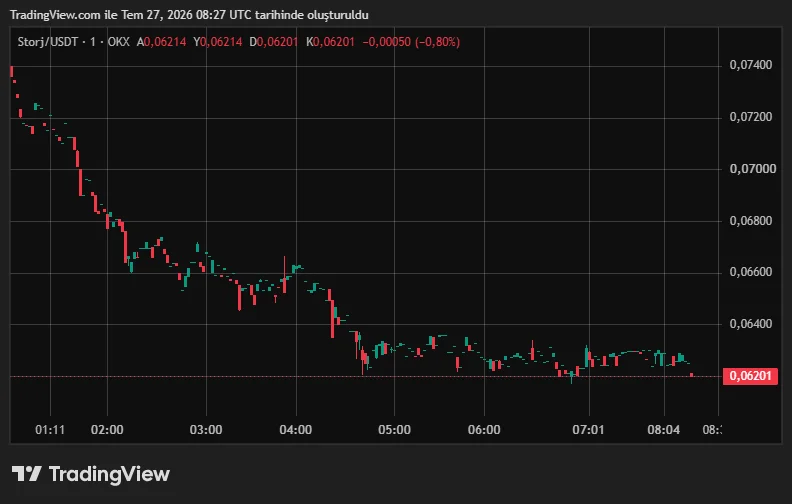Viewport: 792px width, 504px height.
Task: Click the -0,00050 (-0,80%) change value
Action: [411, 42]
